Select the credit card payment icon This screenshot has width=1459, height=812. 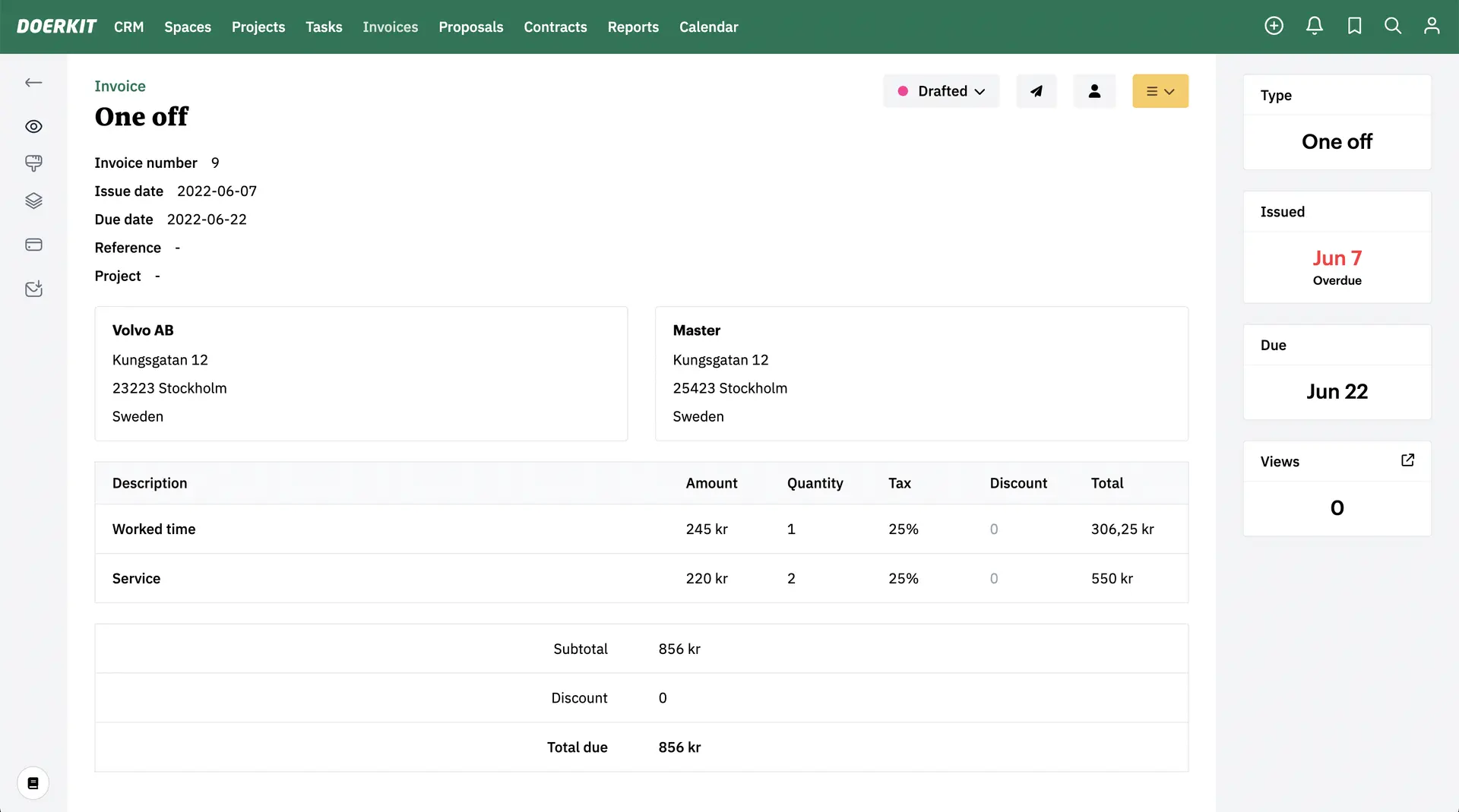pyautogui.click(x=33, y=245)
